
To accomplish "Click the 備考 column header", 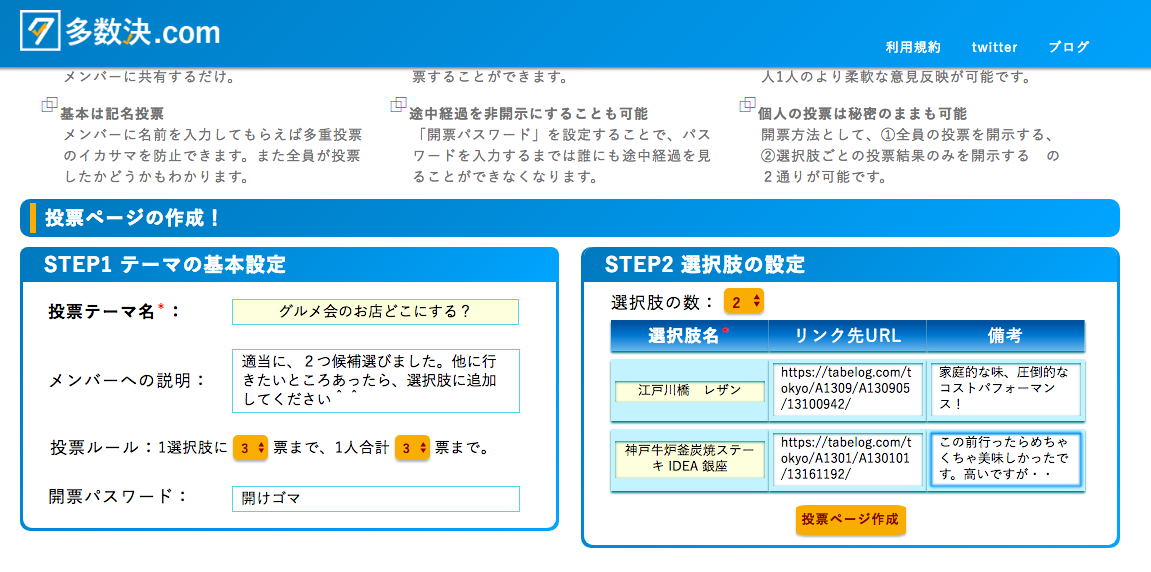I will (x=1005, y=335).
